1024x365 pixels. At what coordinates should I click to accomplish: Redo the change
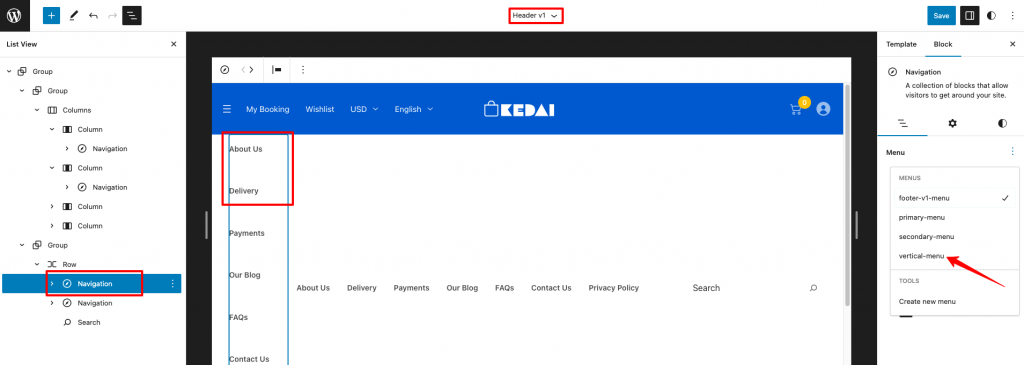(x=112, y=15)
